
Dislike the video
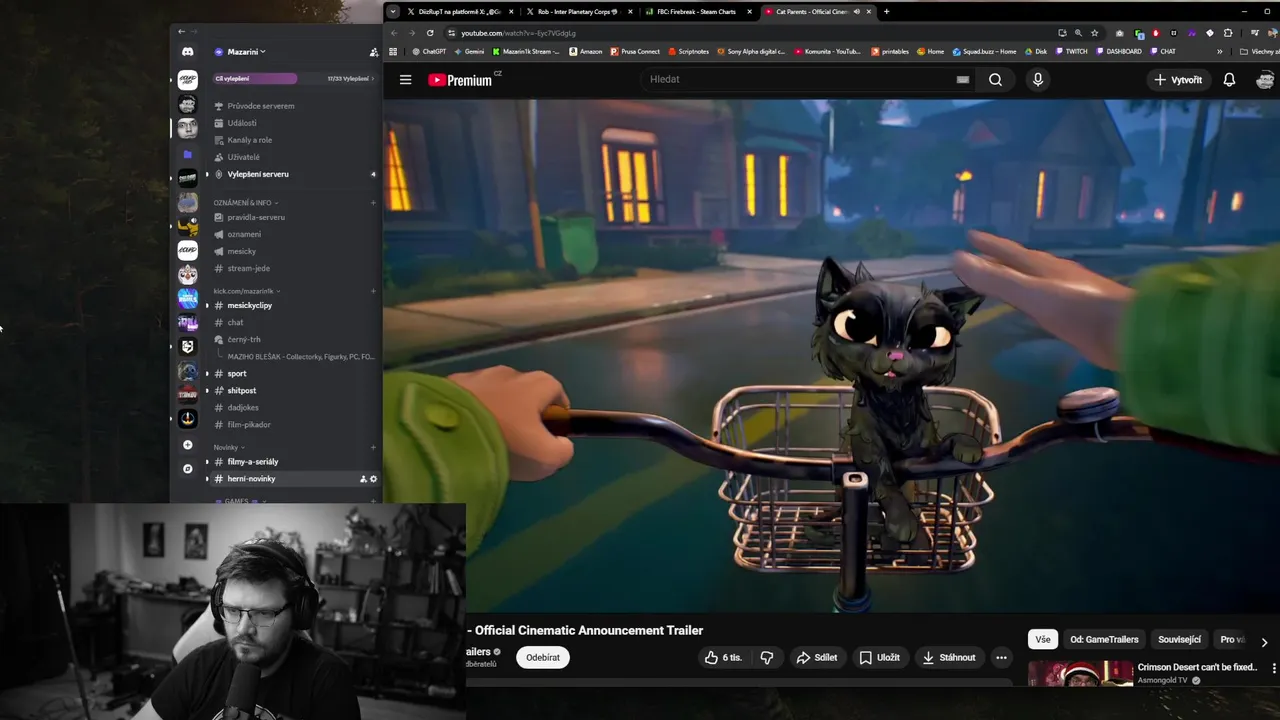pos(767,657)
